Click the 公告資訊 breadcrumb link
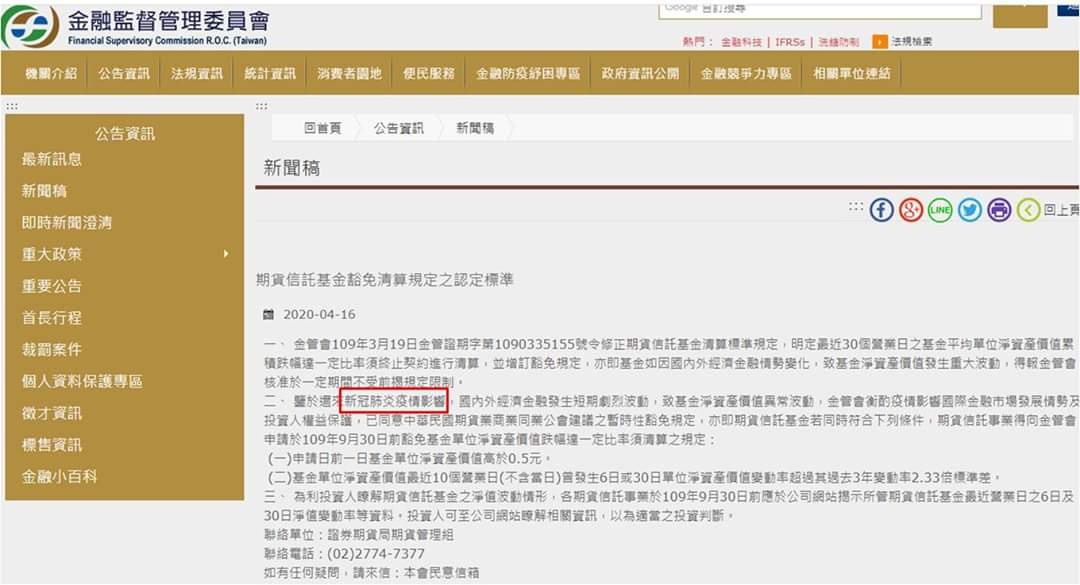This screenshot has height=585, width=1080. (399, 128)
